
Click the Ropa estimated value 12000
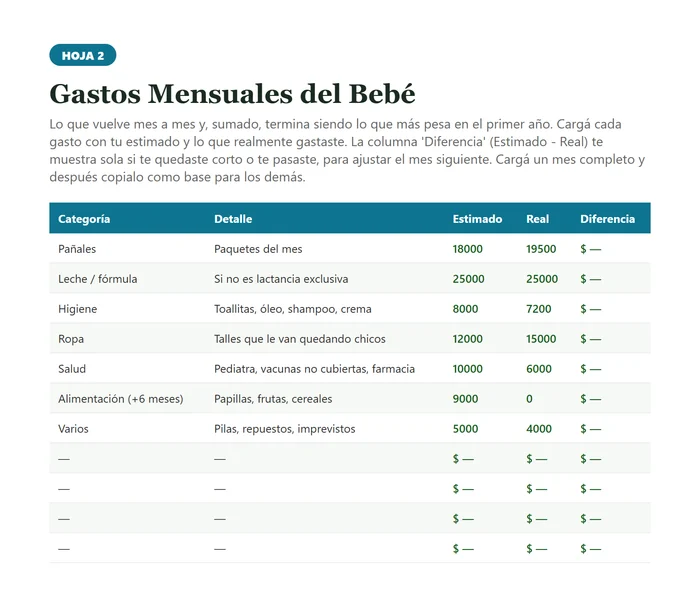[x=467, y=339]
